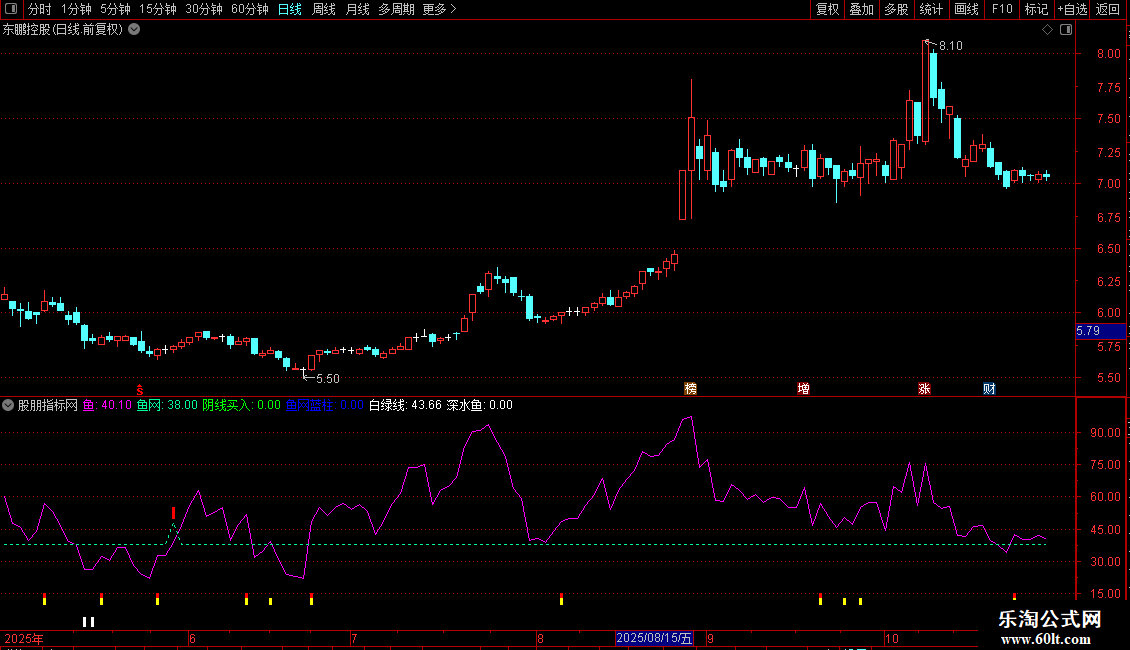The width and height of the screenshot is (1130, 650).
Task: Select the 15分钟 period tab
Action: [x=157, y=9]
